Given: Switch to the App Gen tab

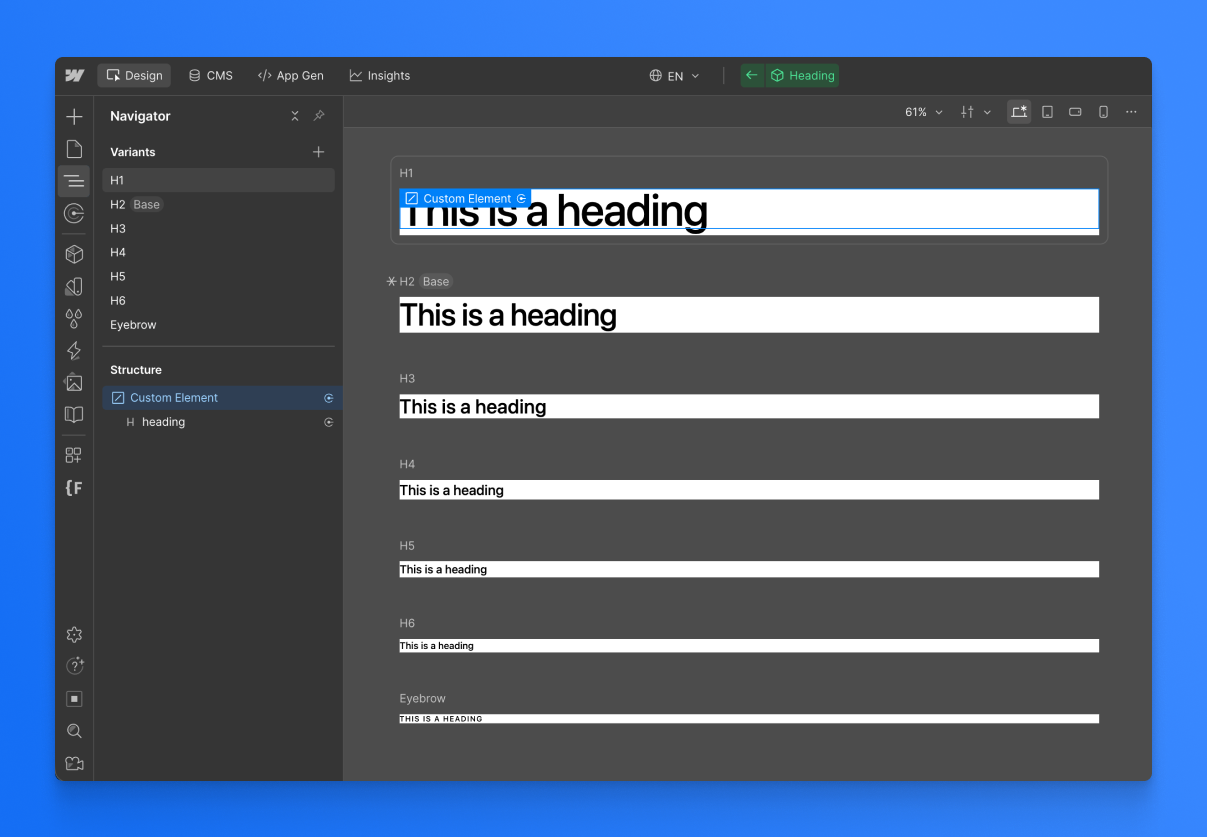Looking at the screenshot, I should pyautogui.click(x=291, y=76).
